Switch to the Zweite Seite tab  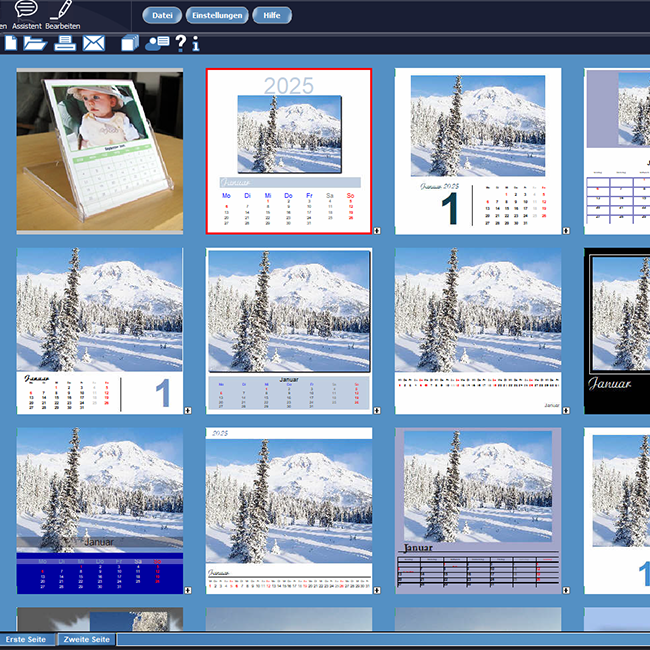click(x=87, y=639)
